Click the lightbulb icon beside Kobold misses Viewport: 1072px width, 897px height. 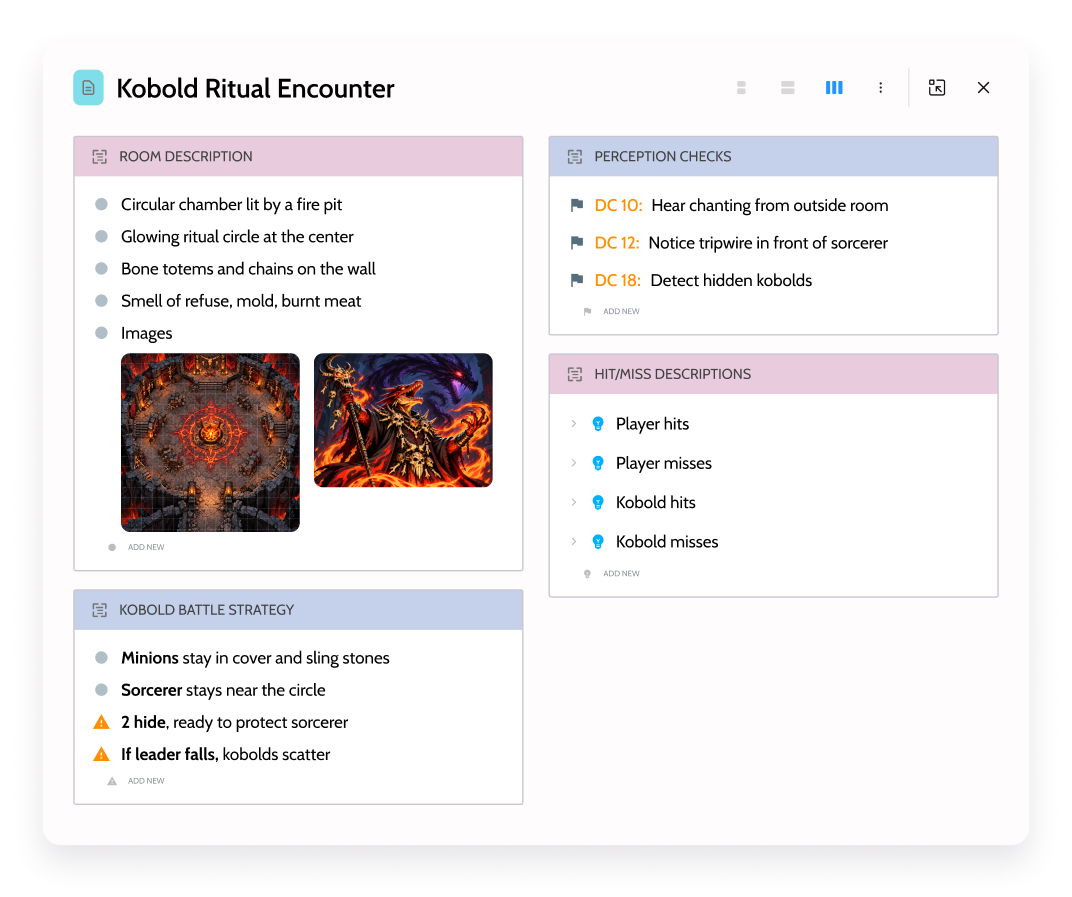[598, 541]
